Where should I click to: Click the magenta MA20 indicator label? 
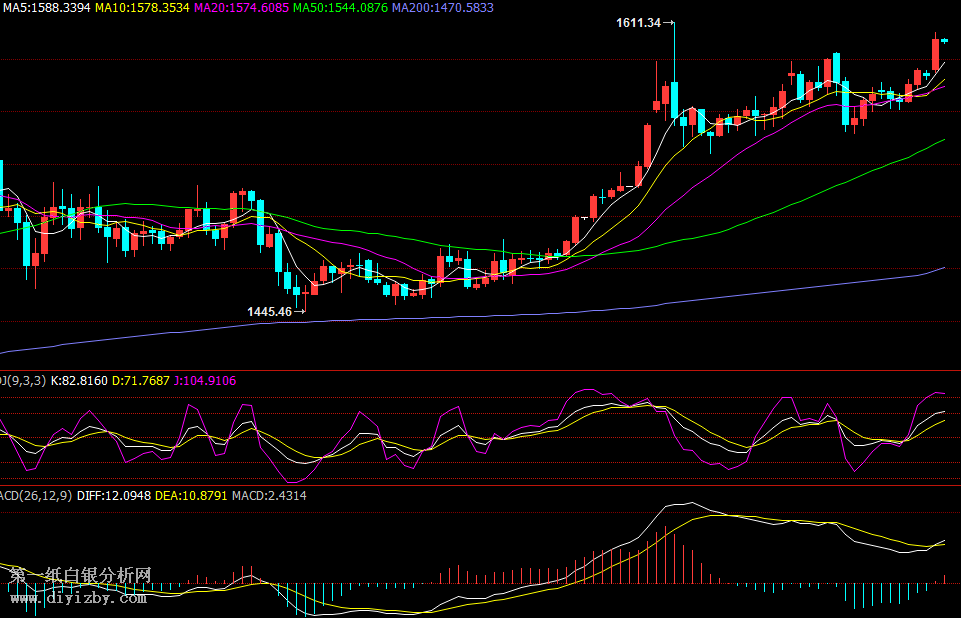click(241, 7)
